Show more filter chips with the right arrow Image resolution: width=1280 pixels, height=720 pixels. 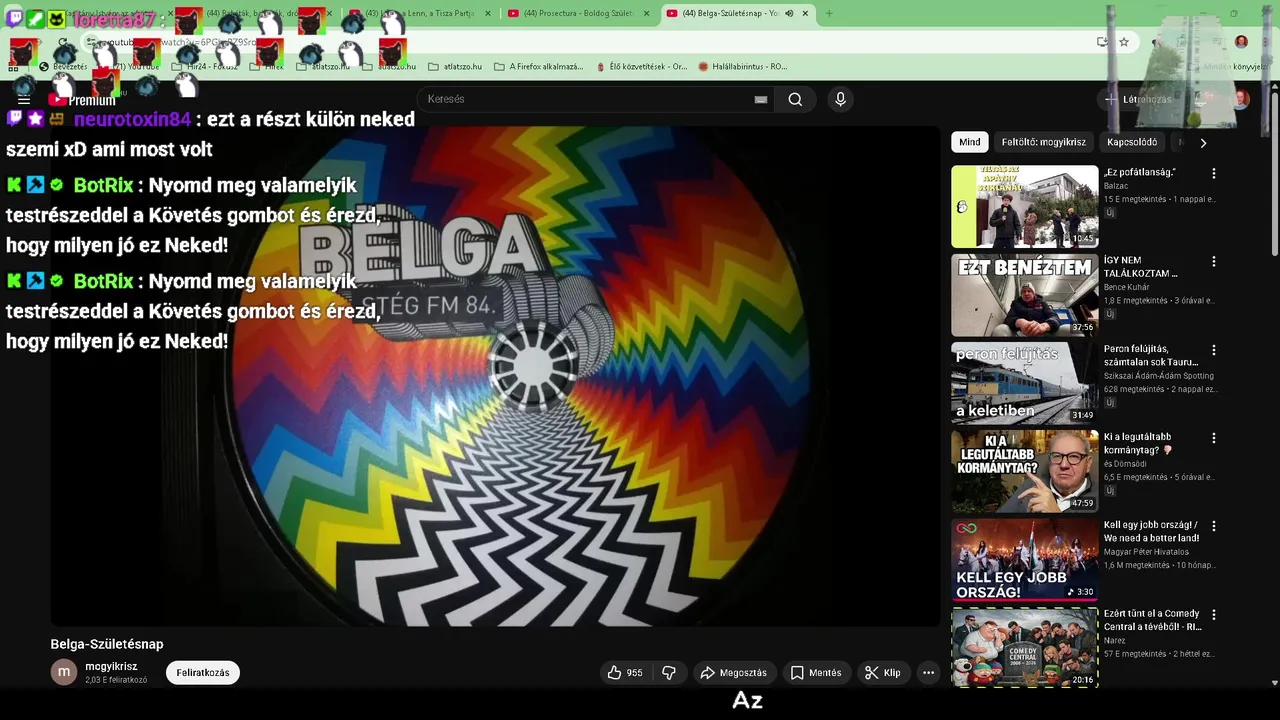(x=1203, y=142)
